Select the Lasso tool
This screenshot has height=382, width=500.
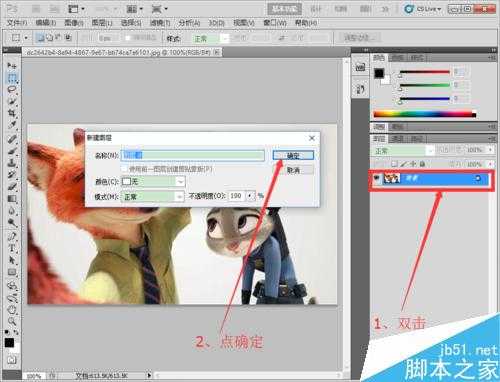pos(12,89)
